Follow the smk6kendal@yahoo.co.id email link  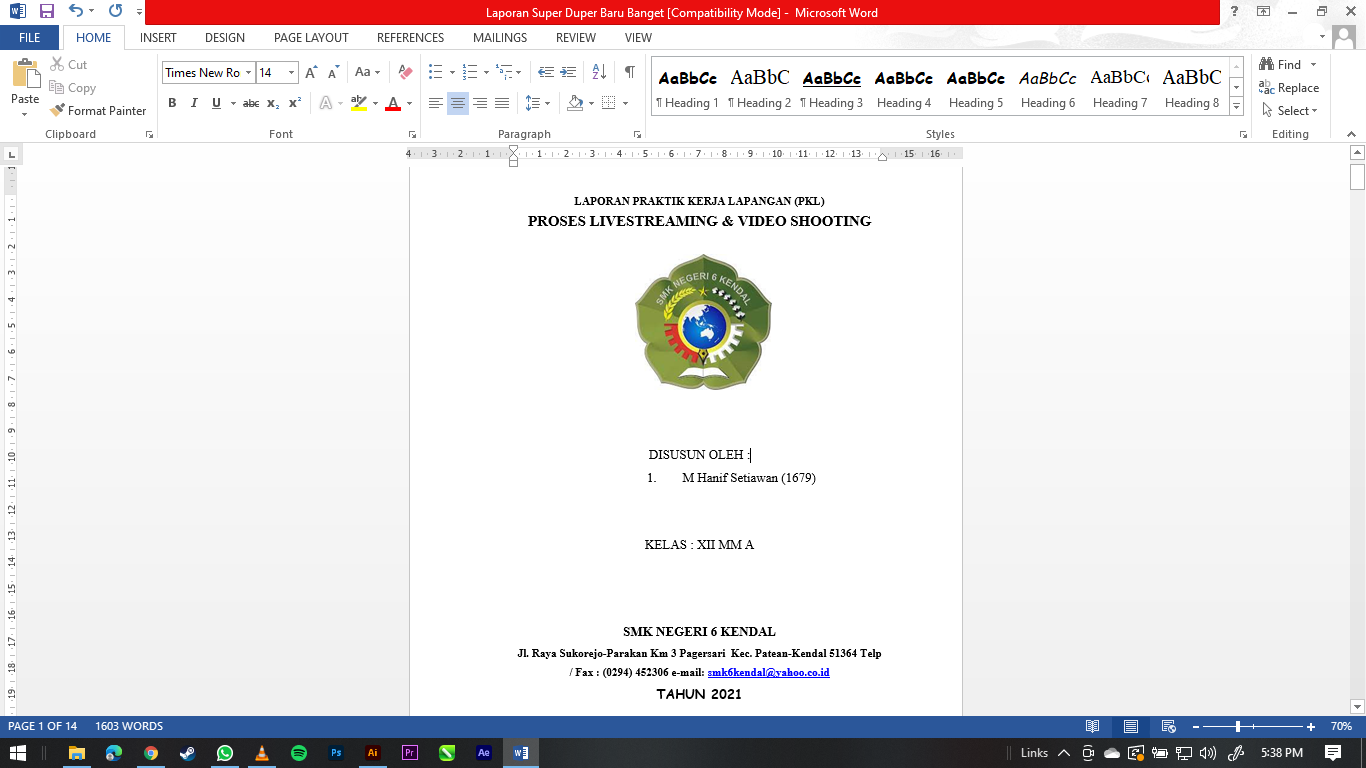[768, 672]
